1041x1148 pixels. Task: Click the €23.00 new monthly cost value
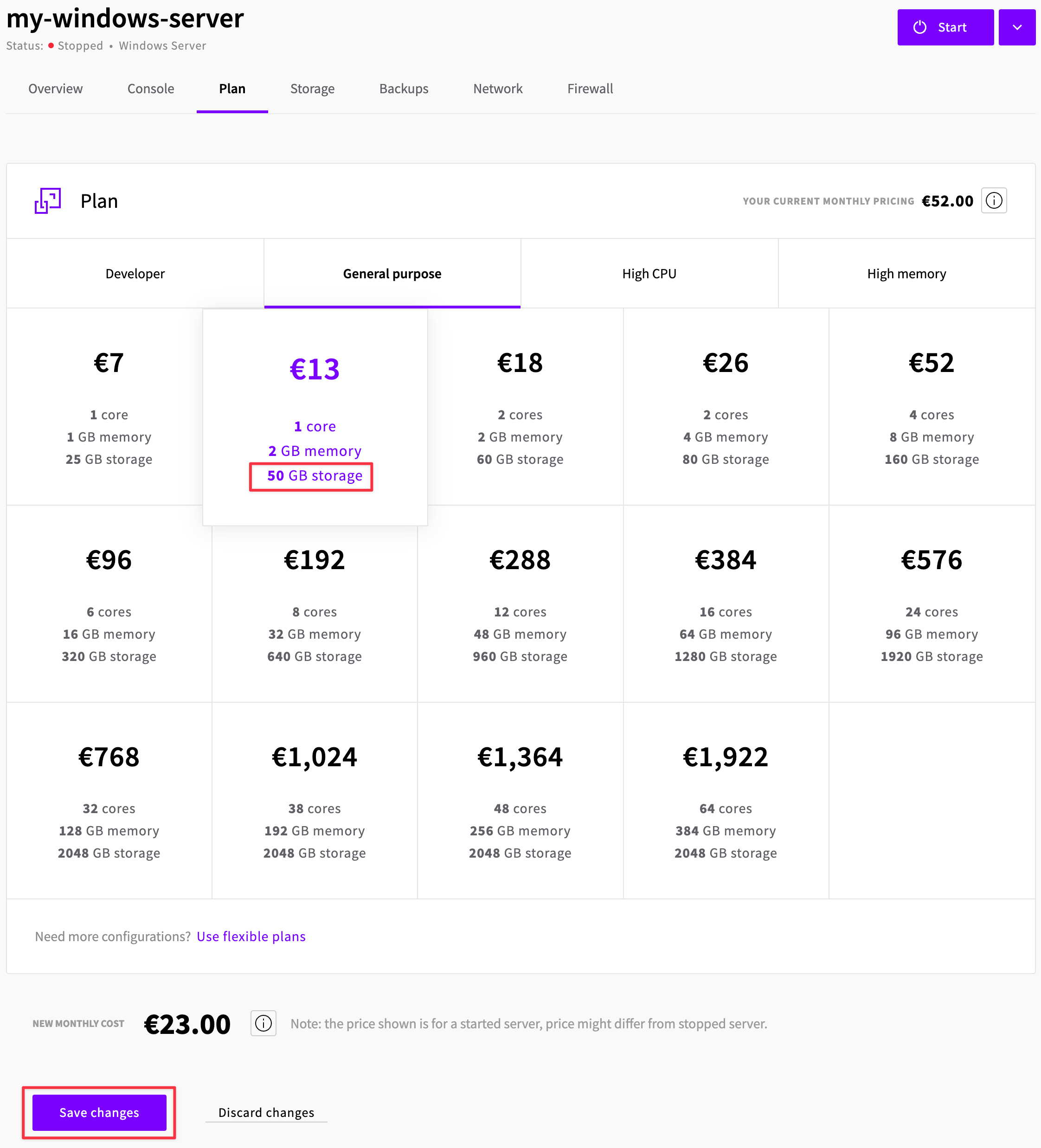point(187,1024)
